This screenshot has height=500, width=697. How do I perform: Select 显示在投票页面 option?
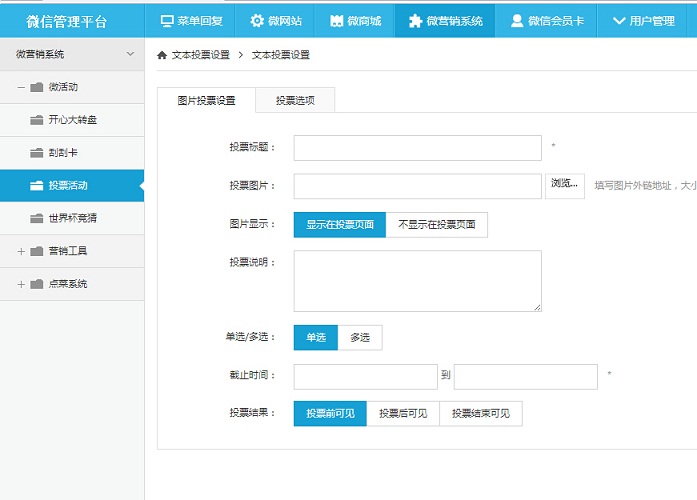tap(340, 224)
